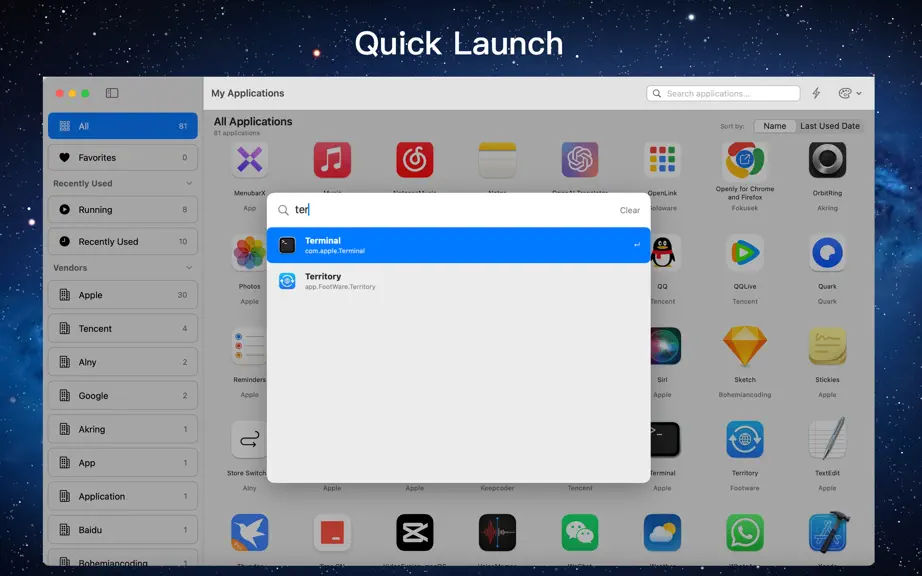The image size is (922, 576).
Task: Click the Xcode hammer icon
Action: (829, 532)
